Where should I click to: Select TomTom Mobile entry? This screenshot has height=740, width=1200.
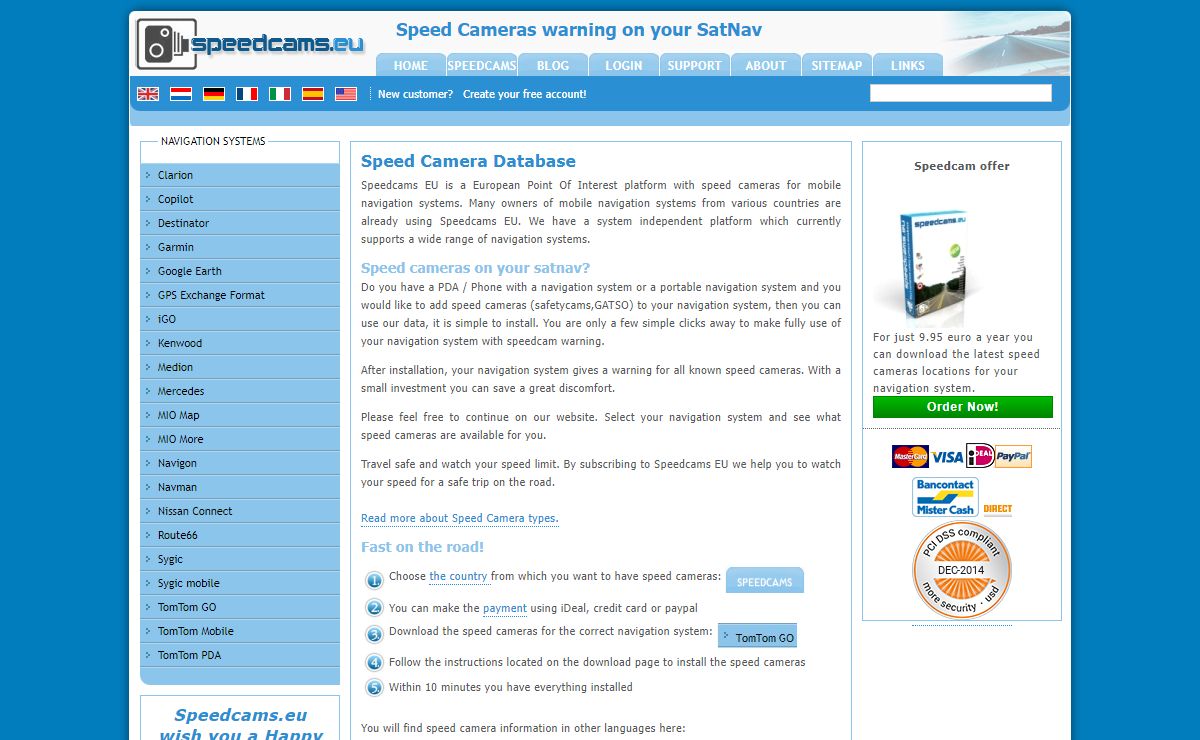240,631
